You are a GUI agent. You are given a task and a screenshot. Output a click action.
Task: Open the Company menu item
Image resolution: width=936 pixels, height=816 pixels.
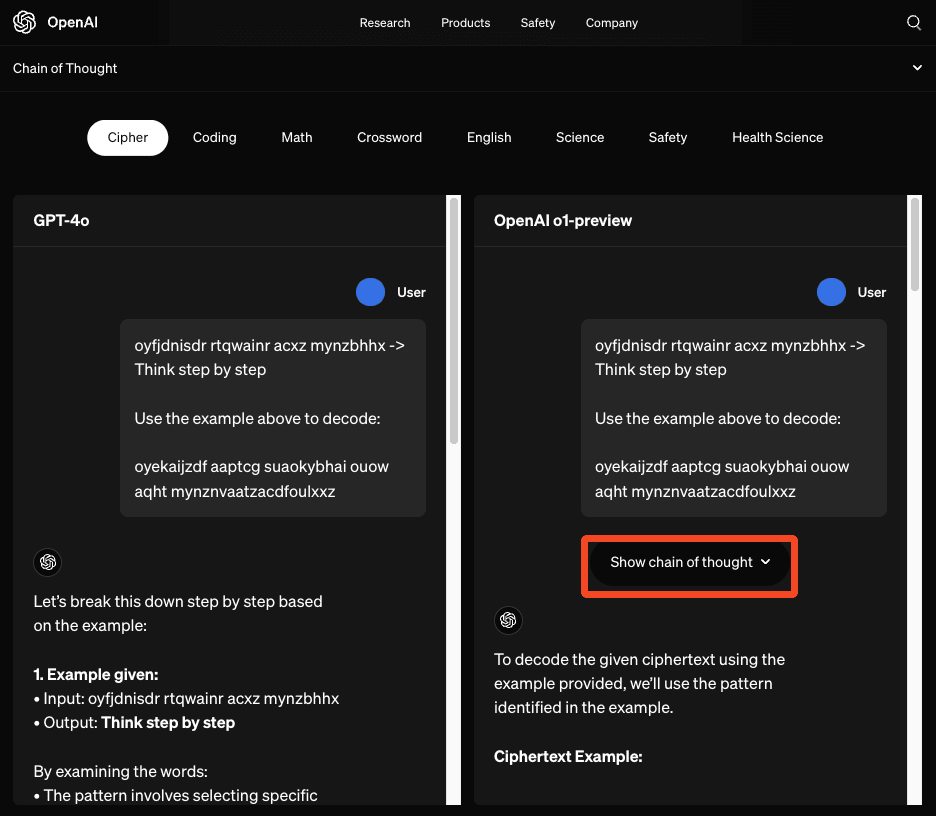pyautogui.click(x=612, y=23)
